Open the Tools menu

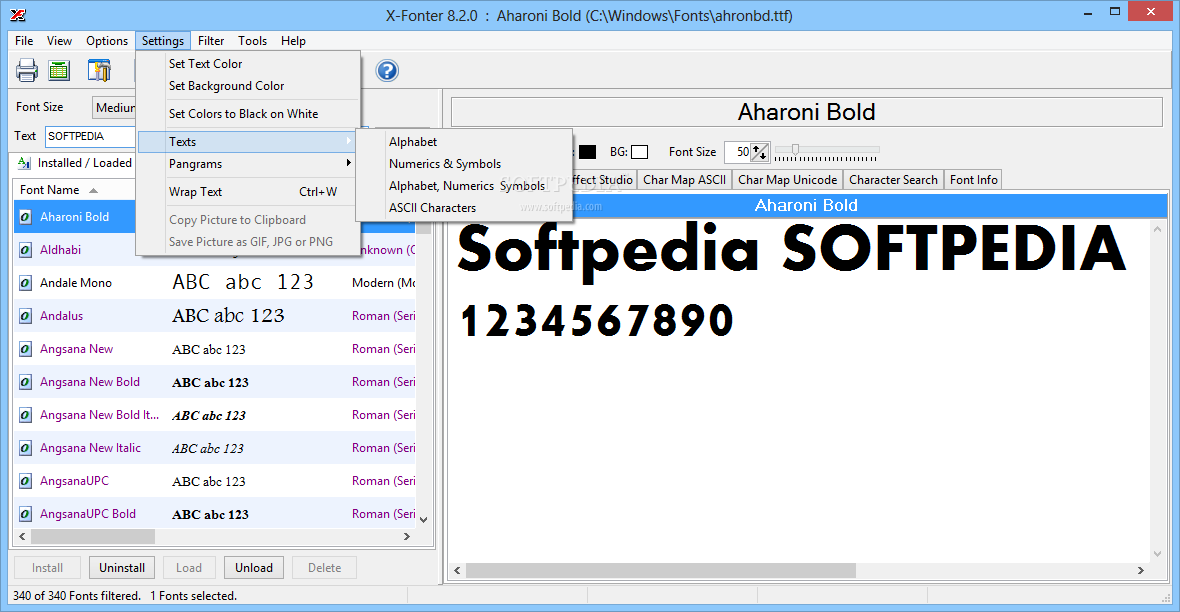pyautogui.click(x=252, y=41)
